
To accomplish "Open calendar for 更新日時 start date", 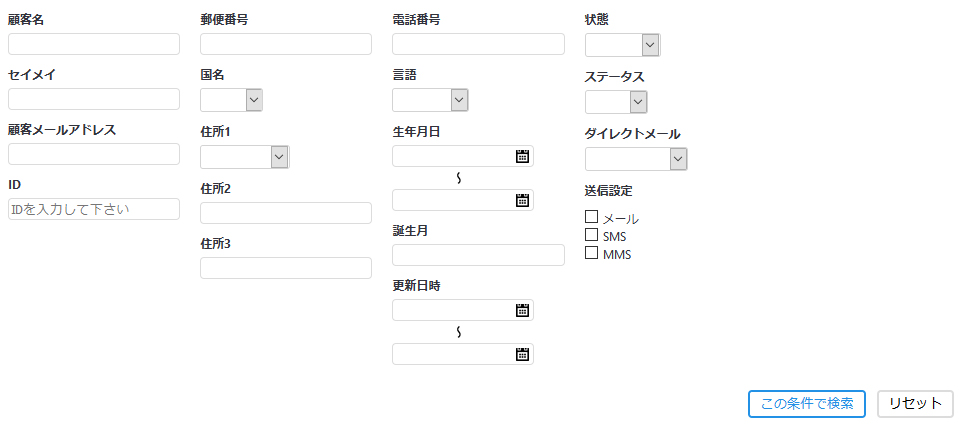I will [522, 310].
